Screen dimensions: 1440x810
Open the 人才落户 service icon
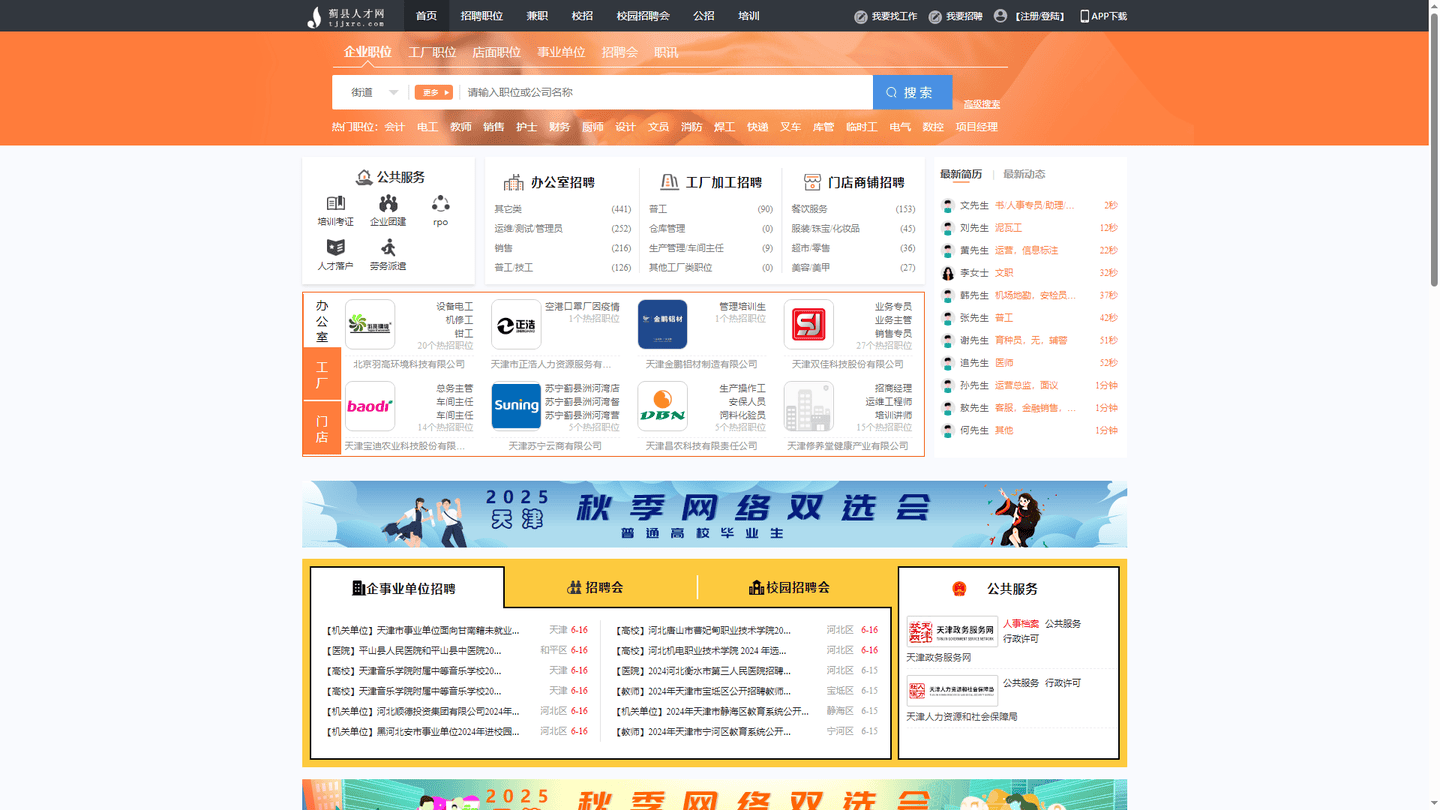335,247
